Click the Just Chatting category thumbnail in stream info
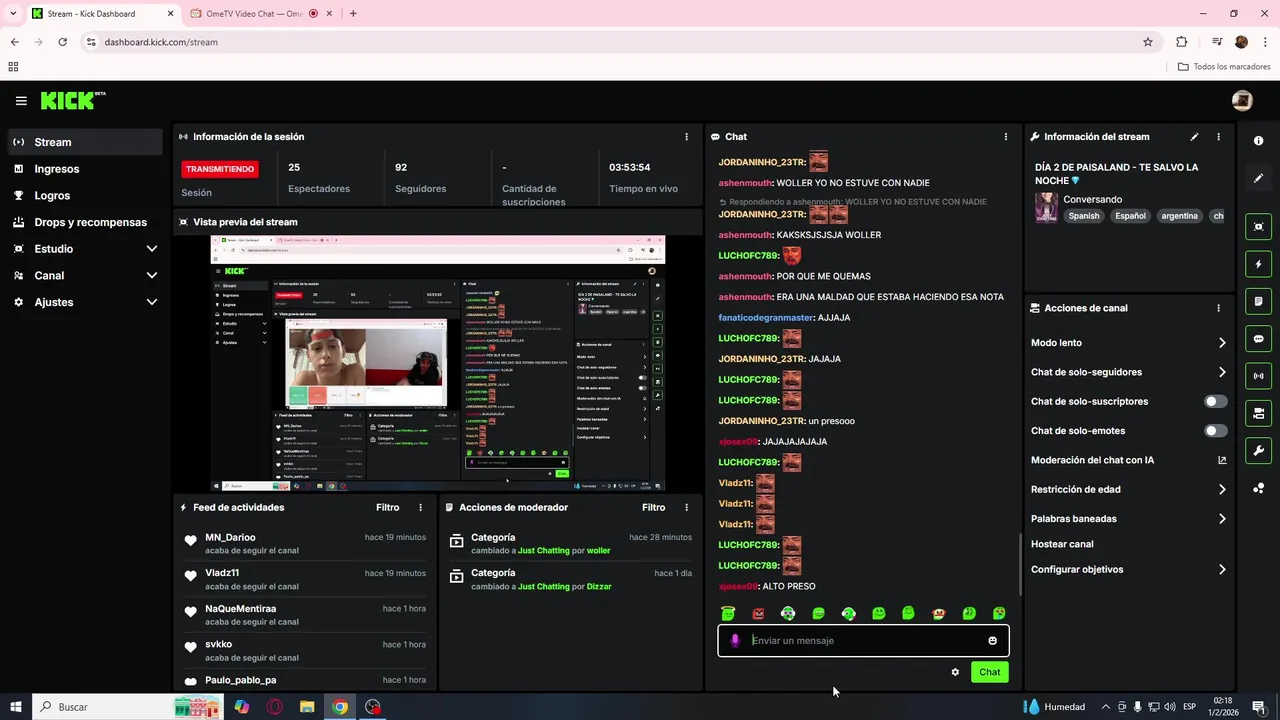Viewport: 1280px width, 720px height. click(1046, 207)
